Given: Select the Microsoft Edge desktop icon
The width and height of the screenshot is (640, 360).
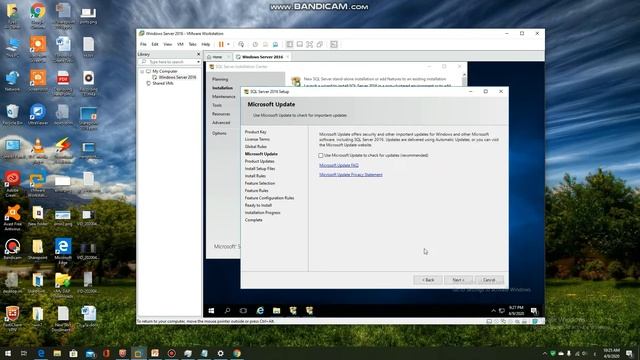Looking at the screenshot, I should (63, 251).
